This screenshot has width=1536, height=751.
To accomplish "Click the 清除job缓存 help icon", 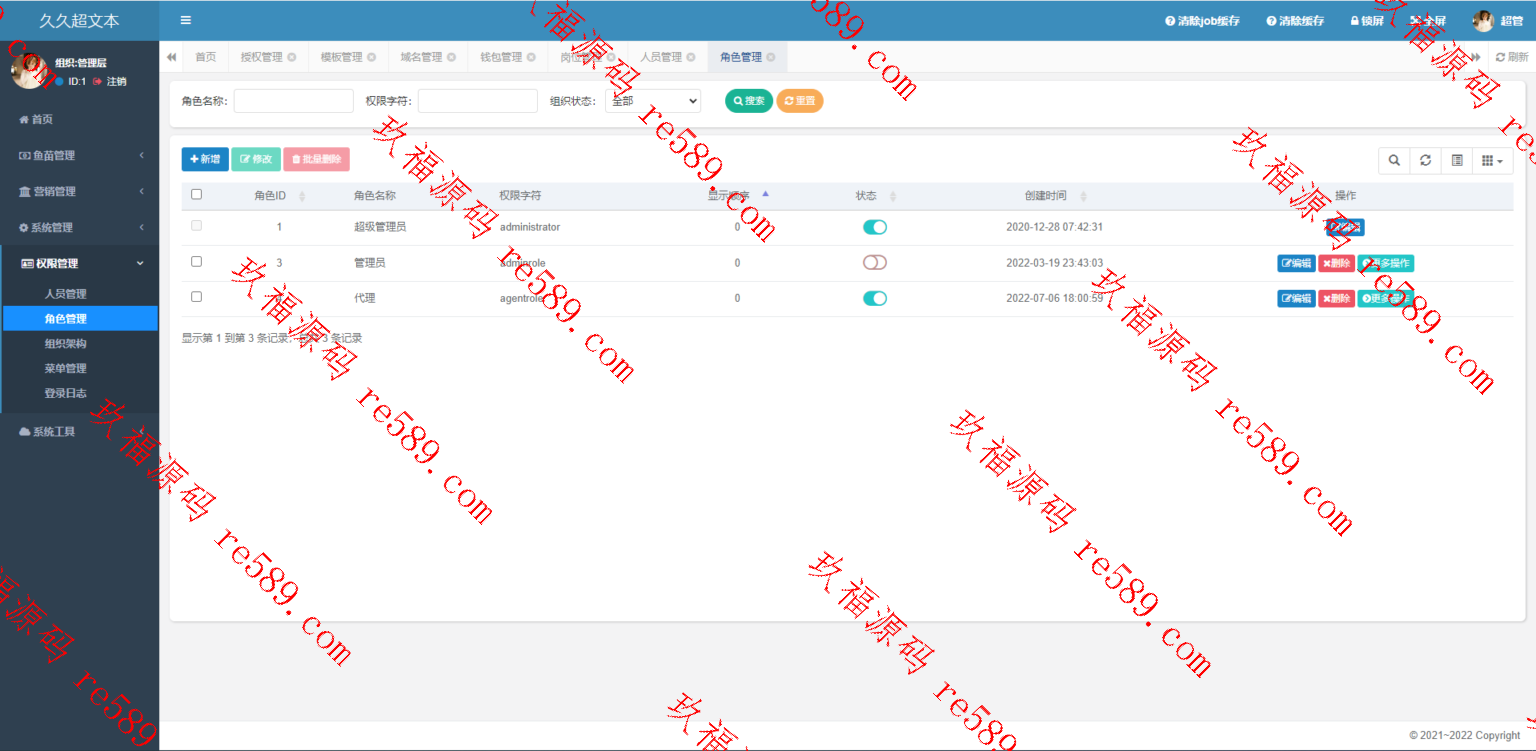I will click(x=1170, y=21).
